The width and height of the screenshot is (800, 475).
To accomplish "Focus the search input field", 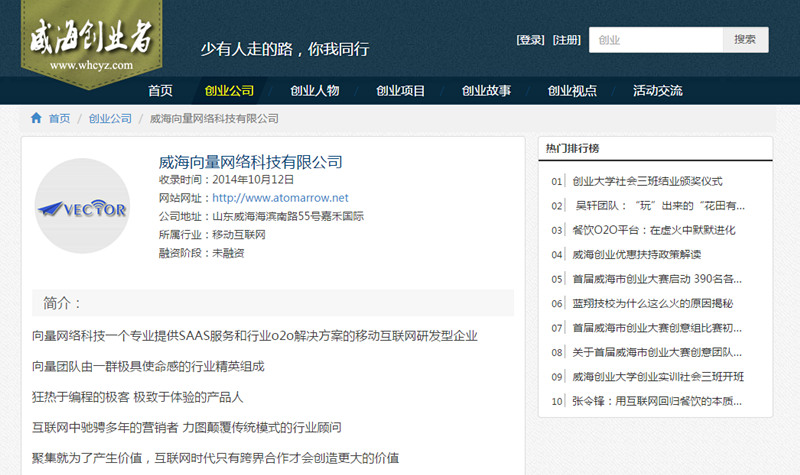I will (656, 40).
